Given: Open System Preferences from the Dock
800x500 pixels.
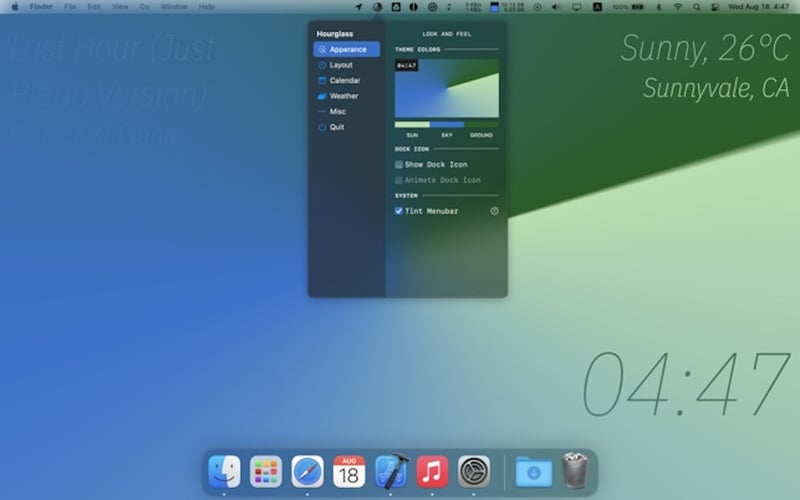Looking at the screenshot, I should point(474,471).
